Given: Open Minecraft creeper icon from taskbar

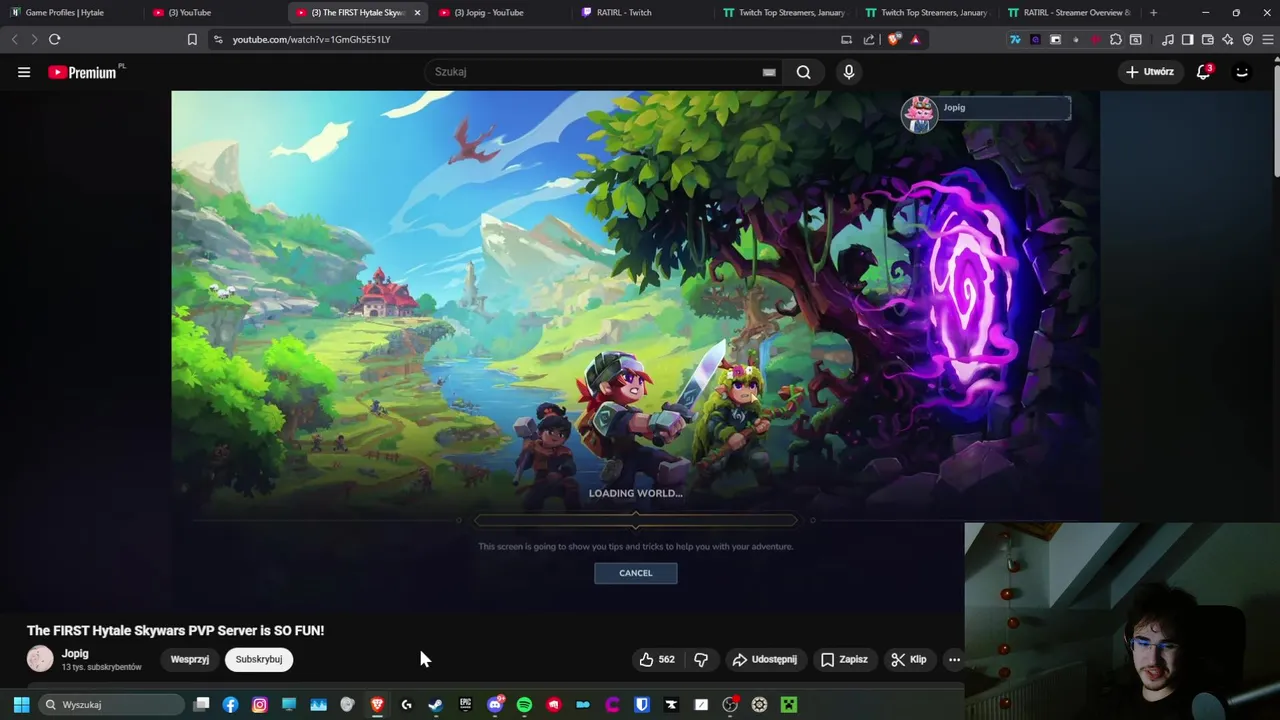Looking at the screenshot, I should point(789,704).
